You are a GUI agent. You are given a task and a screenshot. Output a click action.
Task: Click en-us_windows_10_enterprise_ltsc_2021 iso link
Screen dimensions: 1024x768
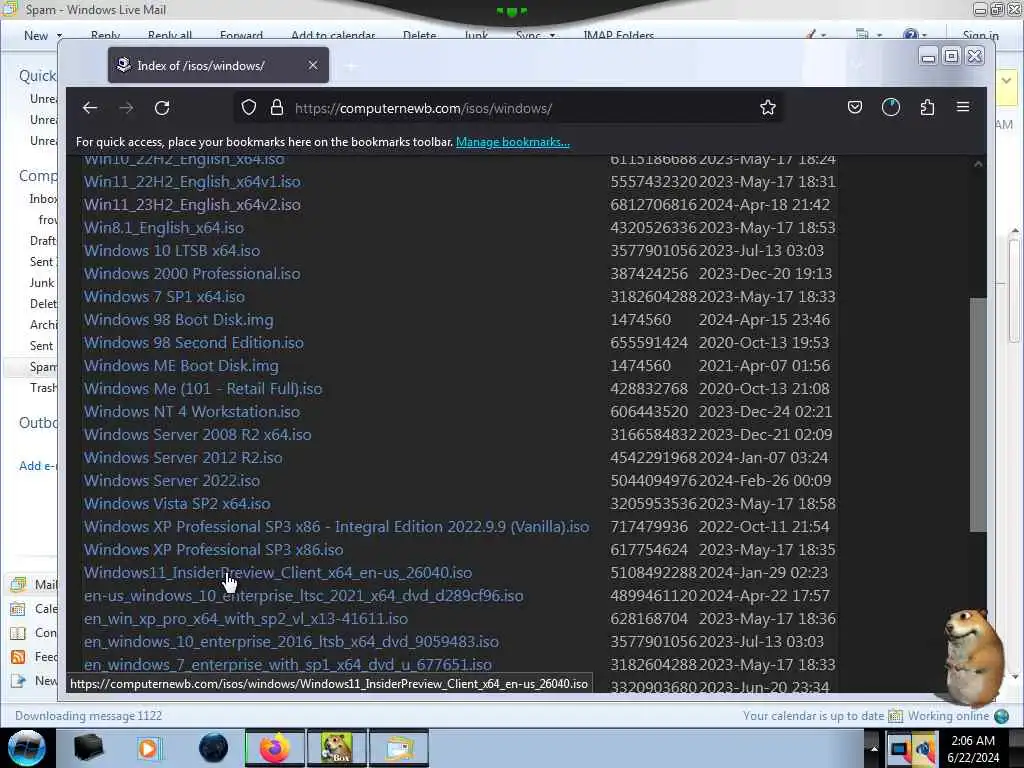[x=304, y=596]
